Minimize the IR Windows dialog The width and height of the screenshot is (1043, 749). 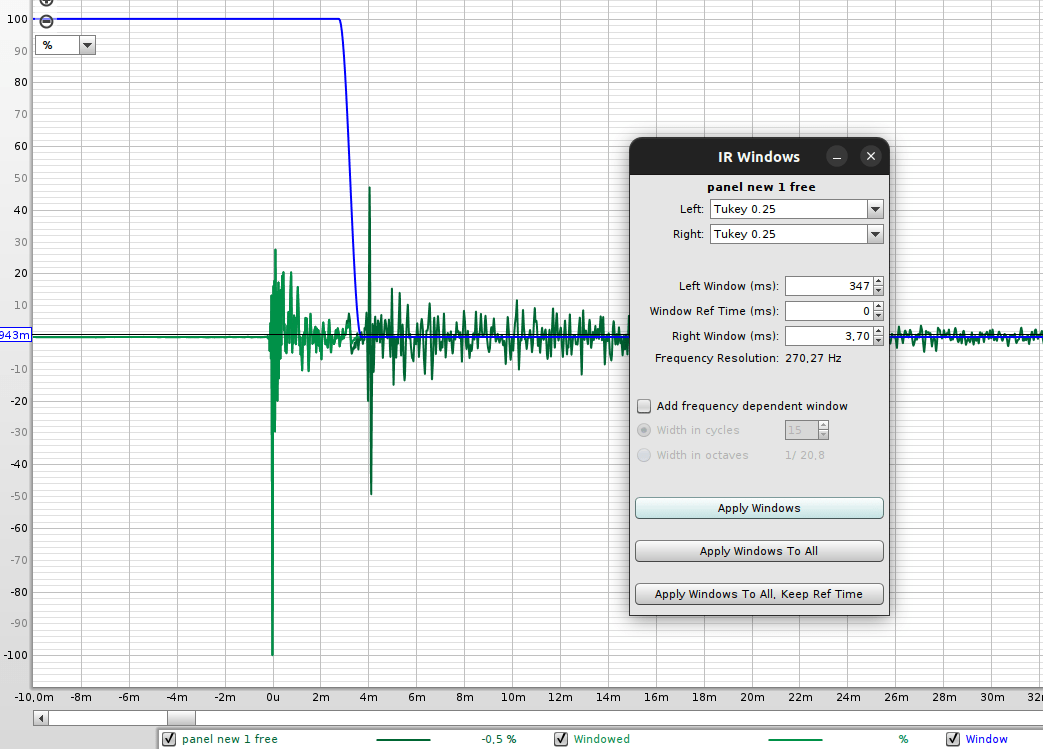click(837, 157)
